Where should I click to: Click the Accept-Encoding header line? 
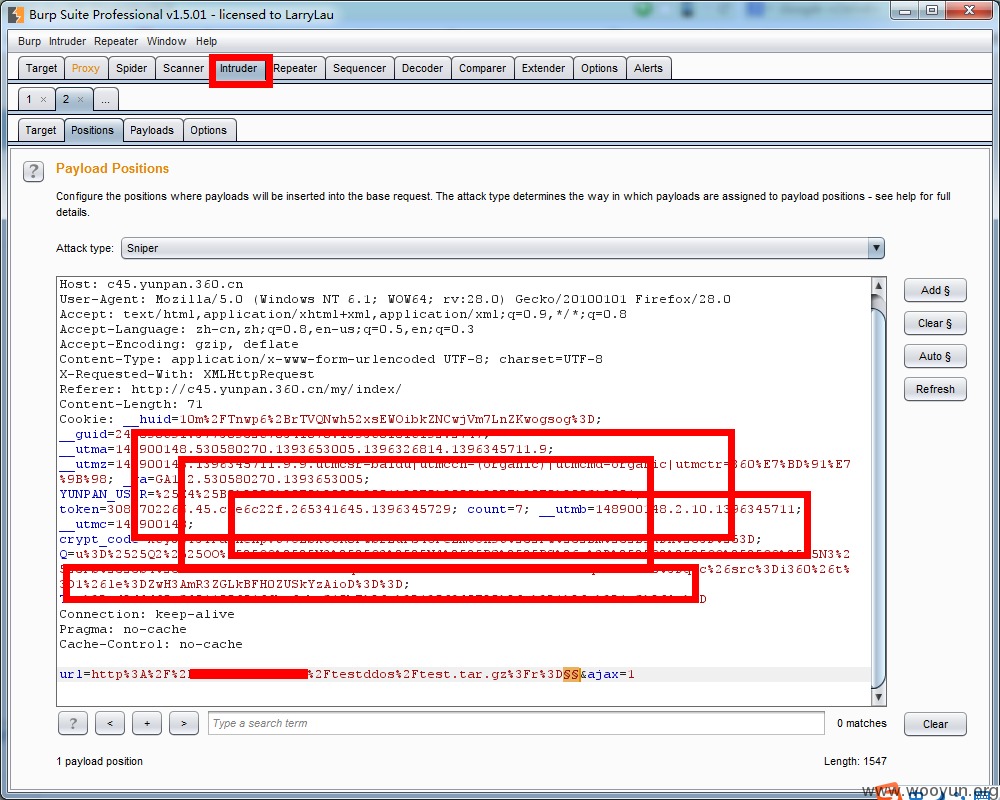tap(179, 344)
